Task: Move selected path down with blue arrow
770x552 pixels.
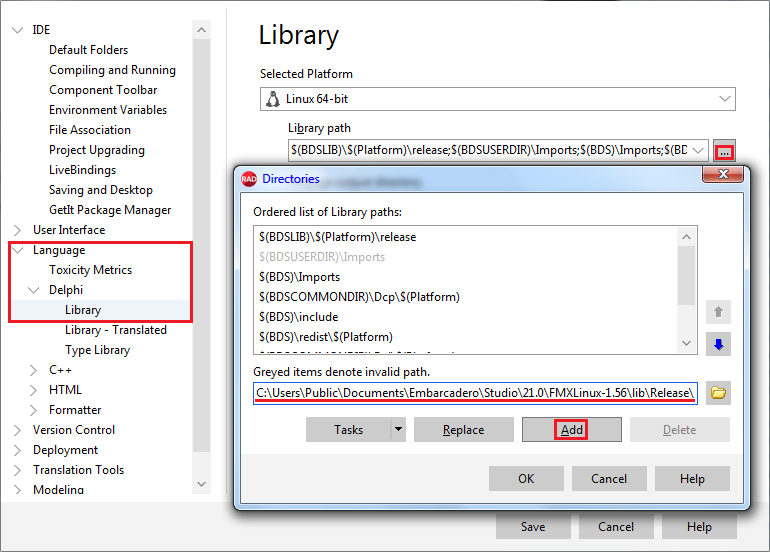Action: point(718,344)
